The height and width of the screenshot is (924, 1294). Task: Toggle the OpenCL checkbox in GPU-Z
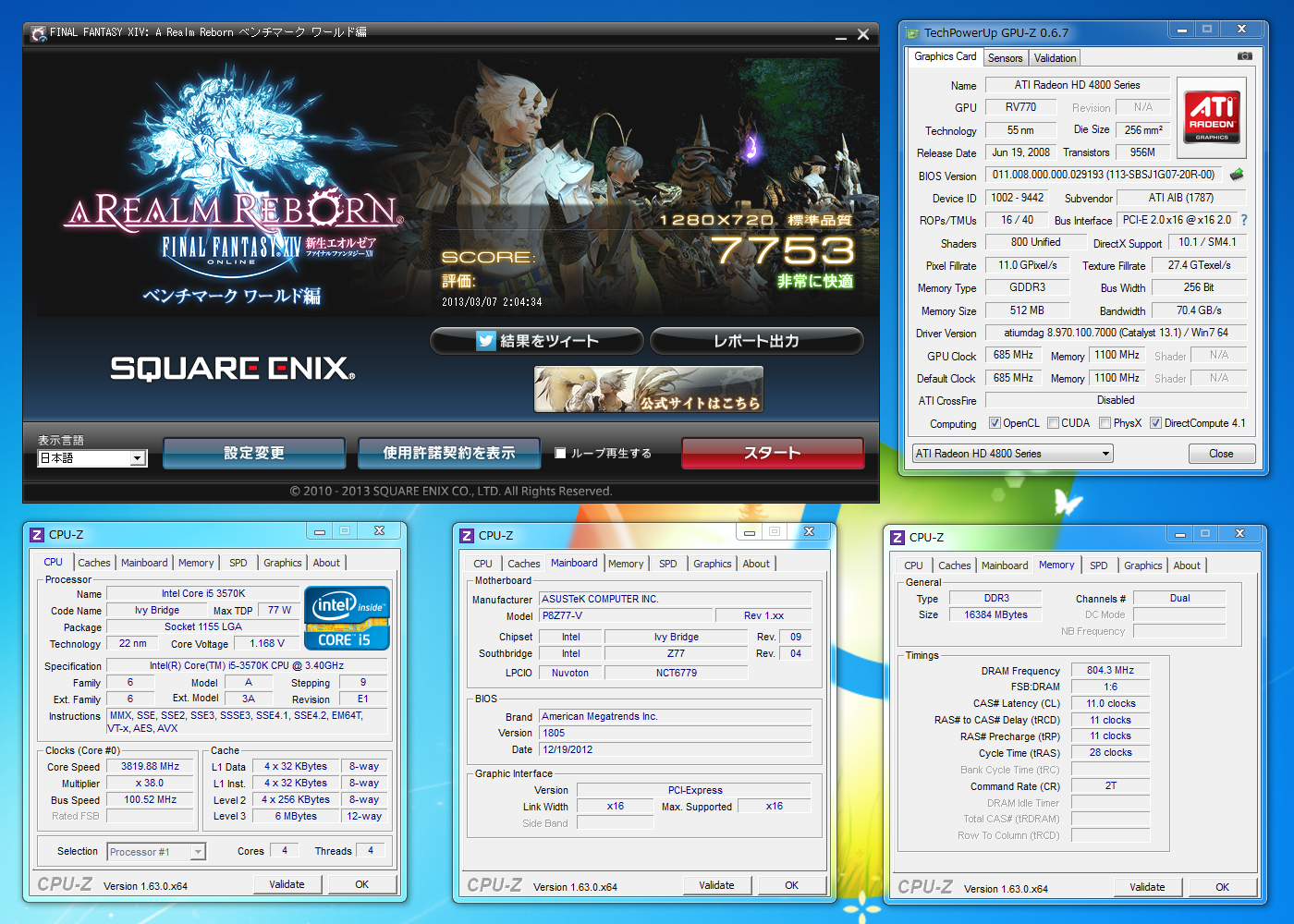click(x=995, y=423)
